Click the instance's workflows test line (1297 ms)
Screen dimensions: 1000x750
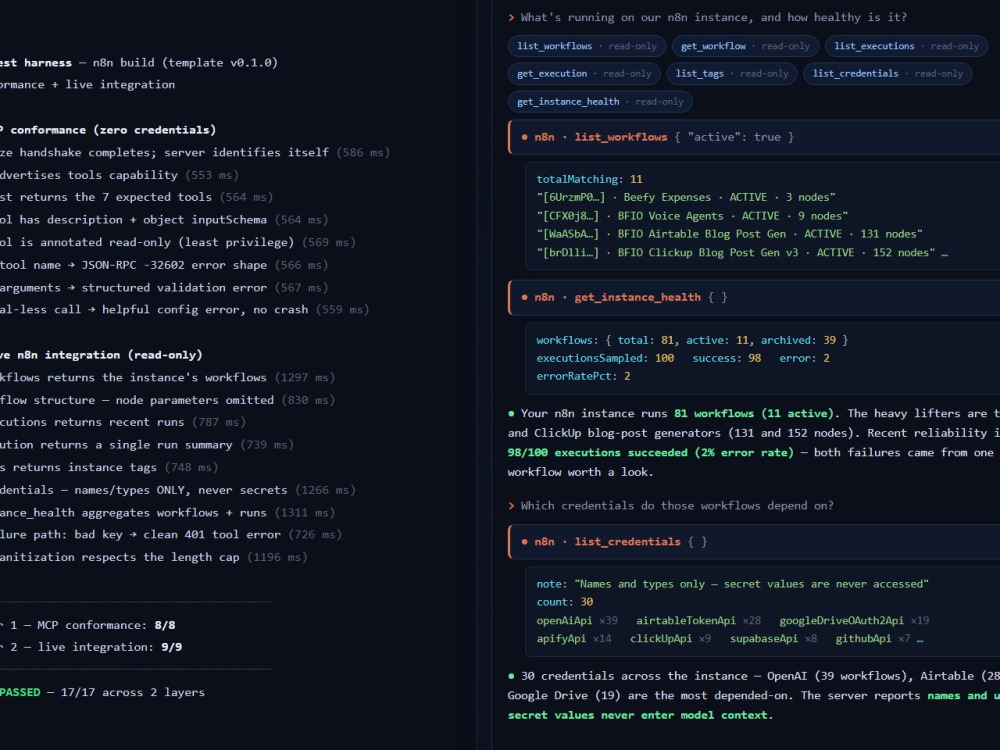(167, 378)
